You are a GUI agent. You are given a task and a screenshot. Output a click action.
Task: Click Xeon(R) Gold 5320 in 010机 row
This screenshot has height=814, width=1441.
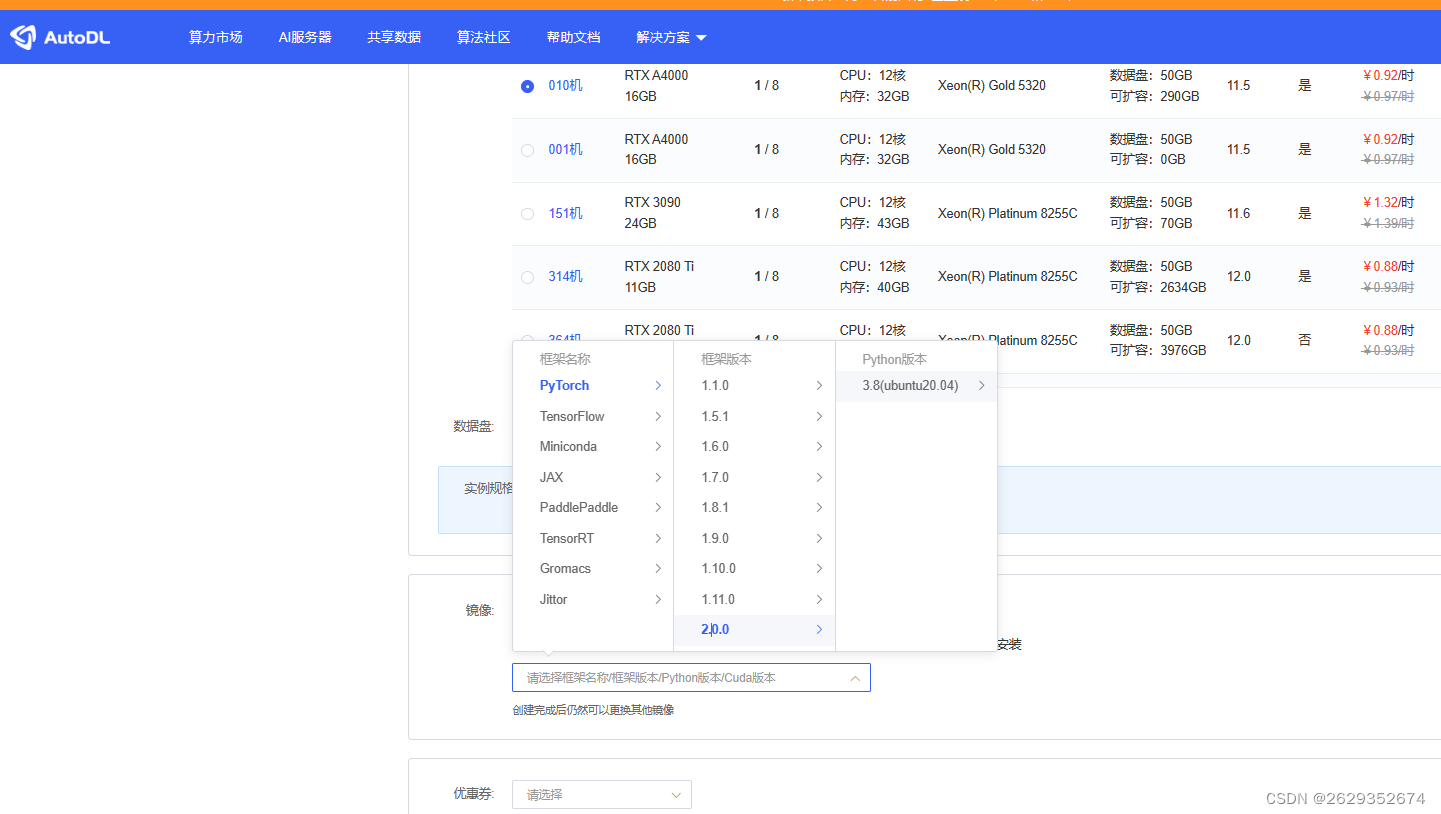pos(992,86)
